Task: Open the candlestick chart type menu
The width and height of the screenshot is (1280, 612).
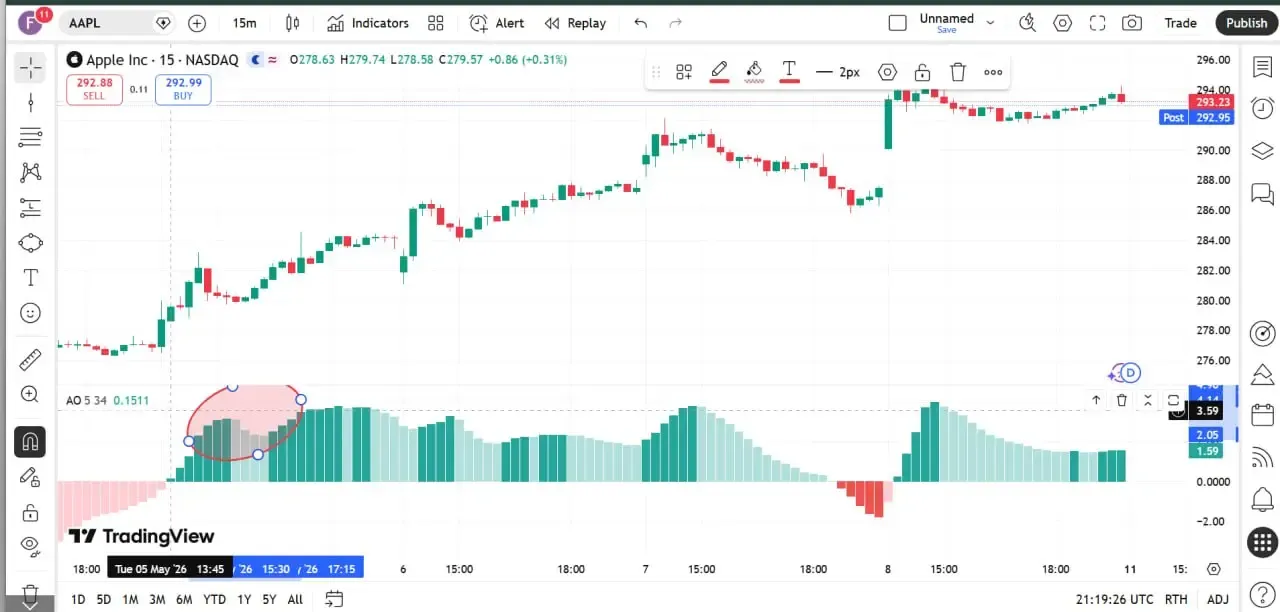Action: click(x=292, y=23)
